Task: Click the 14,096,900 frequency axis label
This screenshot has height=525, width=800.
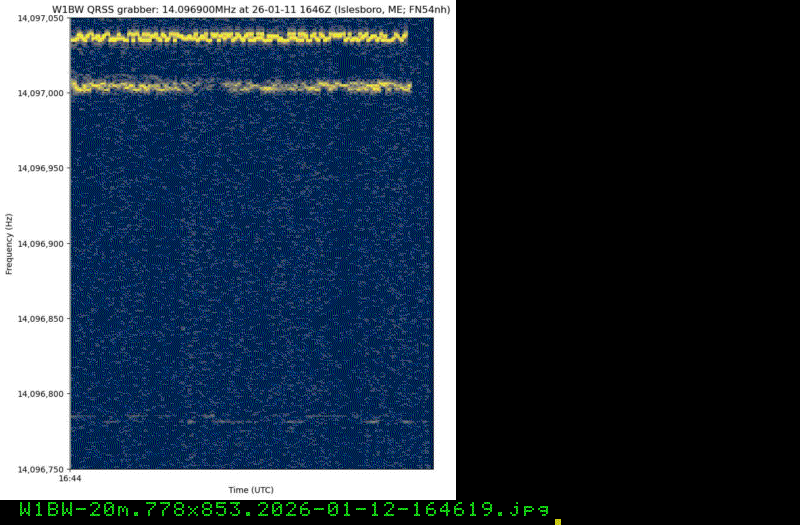Action: (41, 244)
